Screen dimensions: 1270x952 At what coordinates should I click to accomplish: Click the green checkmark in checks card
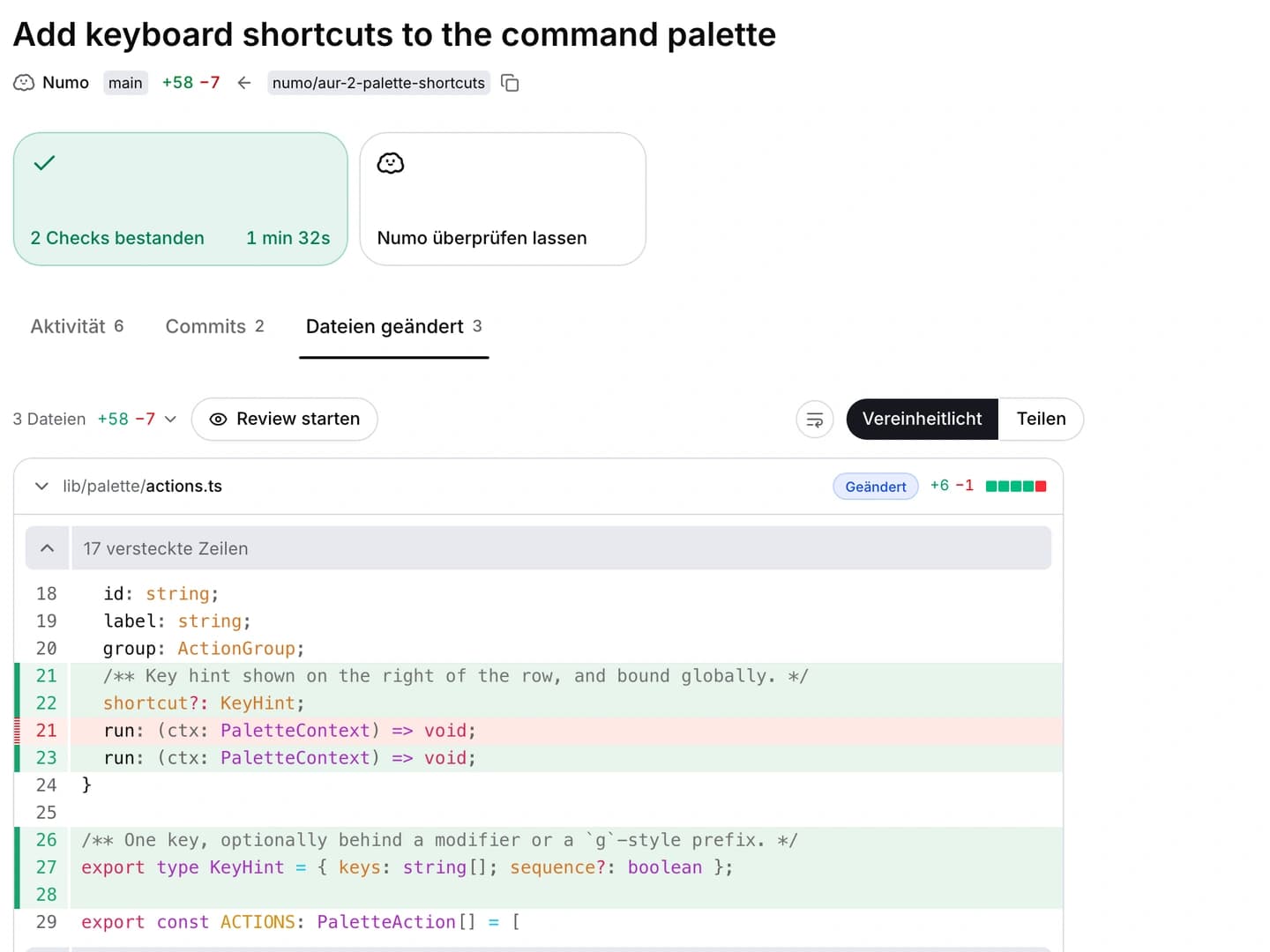pyautogui.click(x=44, y=163)
